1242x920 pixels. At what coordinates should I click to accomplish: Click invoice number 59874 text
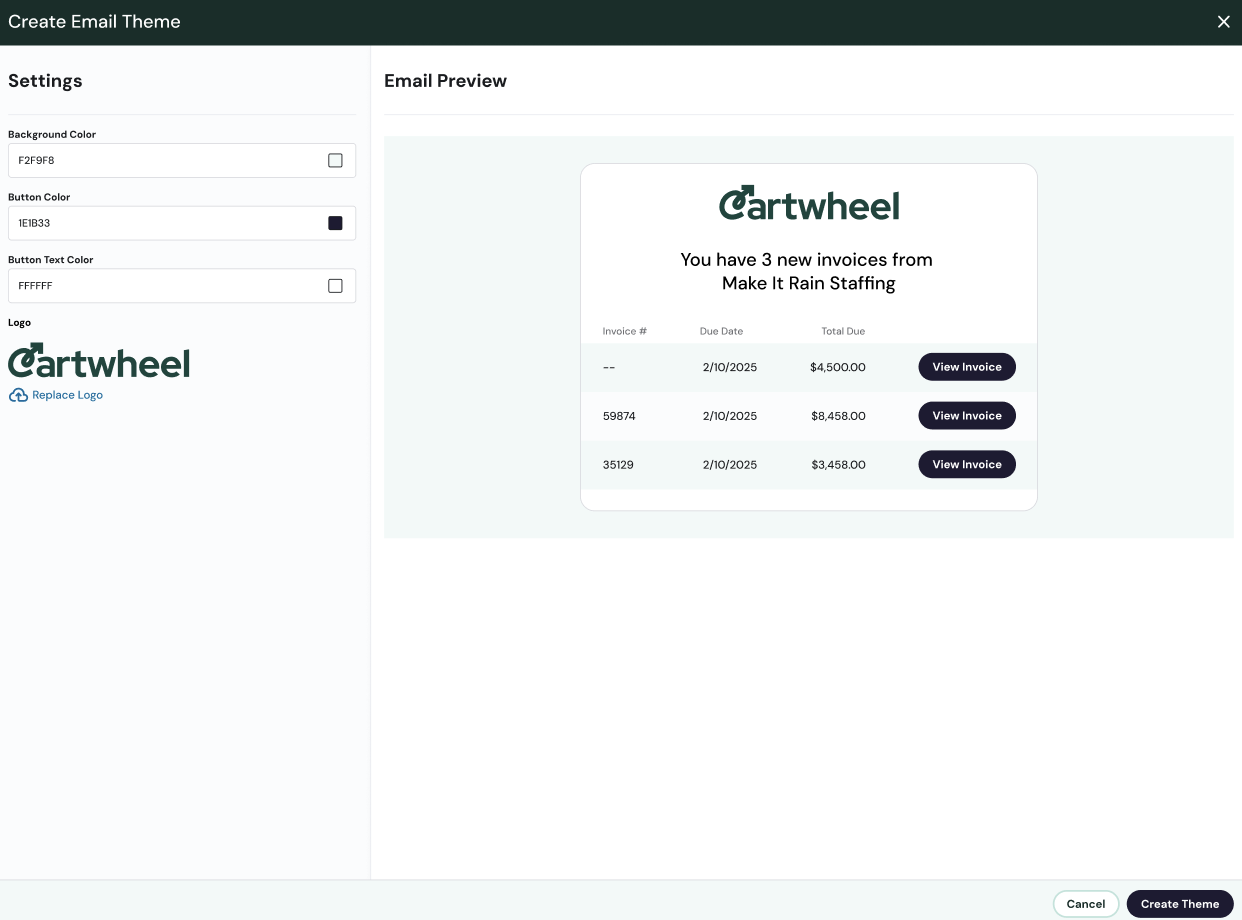pyautogui.click(x=619, y=416)
